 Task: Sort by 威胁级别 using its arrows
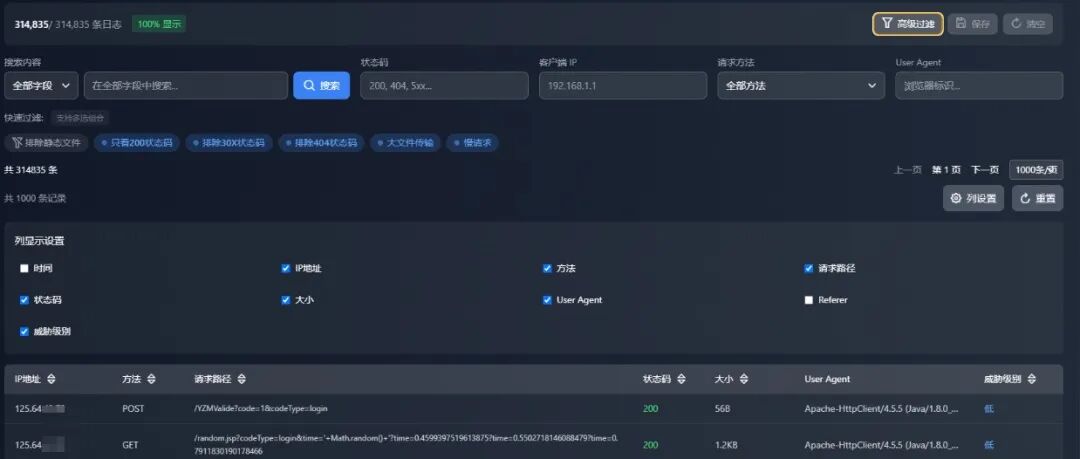[x=1032, y=379]
